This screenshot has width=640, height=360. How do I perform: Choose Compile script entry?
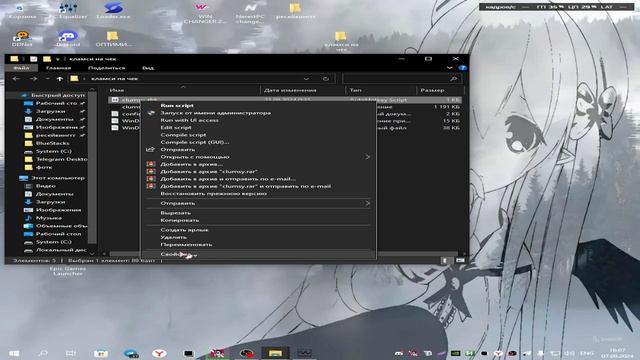pos(183,135)
